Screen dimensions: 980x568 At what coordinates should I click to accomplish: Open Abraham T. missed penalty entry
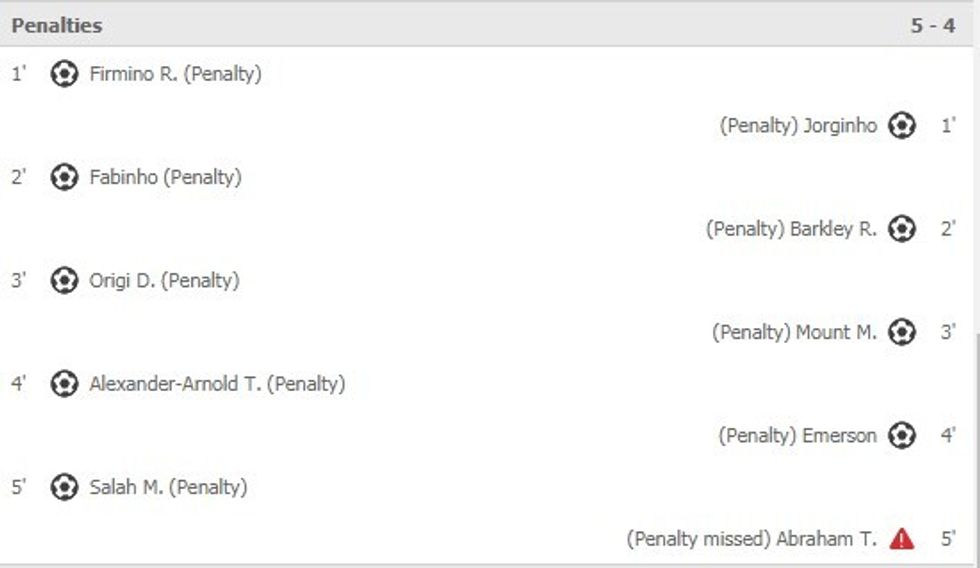(752, 539)
